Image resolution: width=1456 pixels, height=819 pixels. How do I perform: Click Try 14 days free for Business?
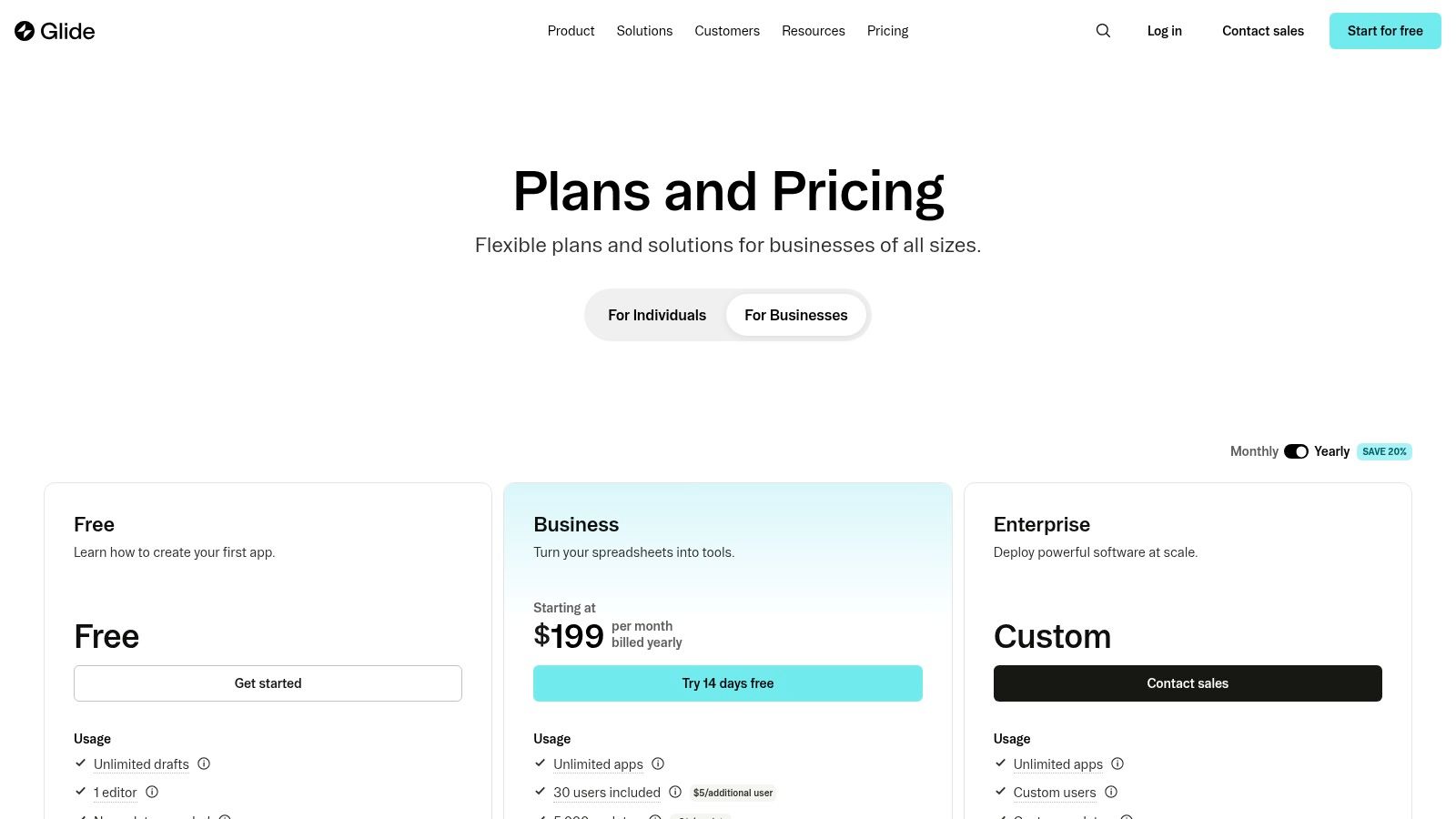pyautogui.click(x=727, y=683)
